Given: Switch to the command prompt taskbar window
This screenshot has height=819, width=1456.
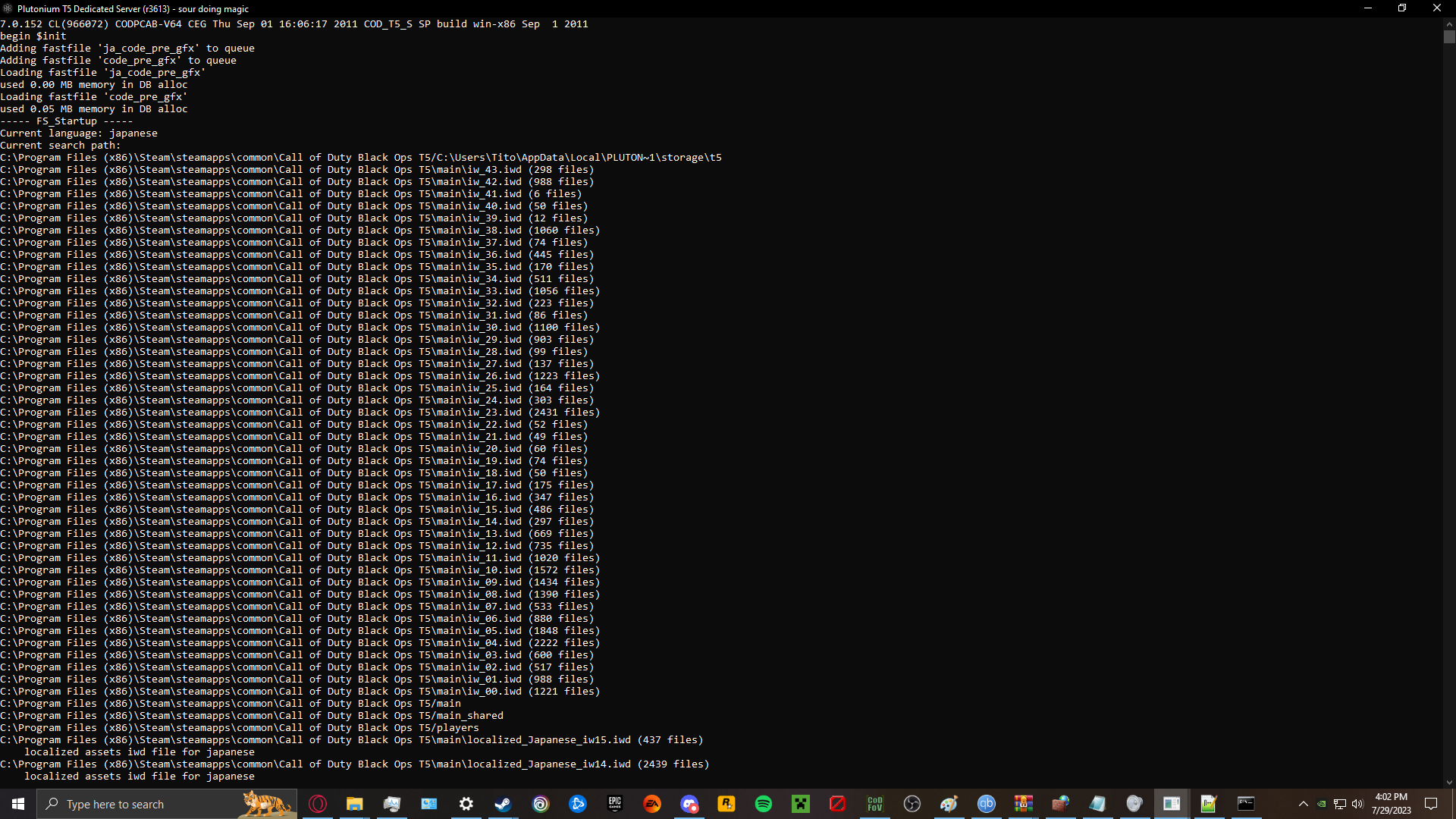Looking at the screenshot, I should pos(1246,804).
